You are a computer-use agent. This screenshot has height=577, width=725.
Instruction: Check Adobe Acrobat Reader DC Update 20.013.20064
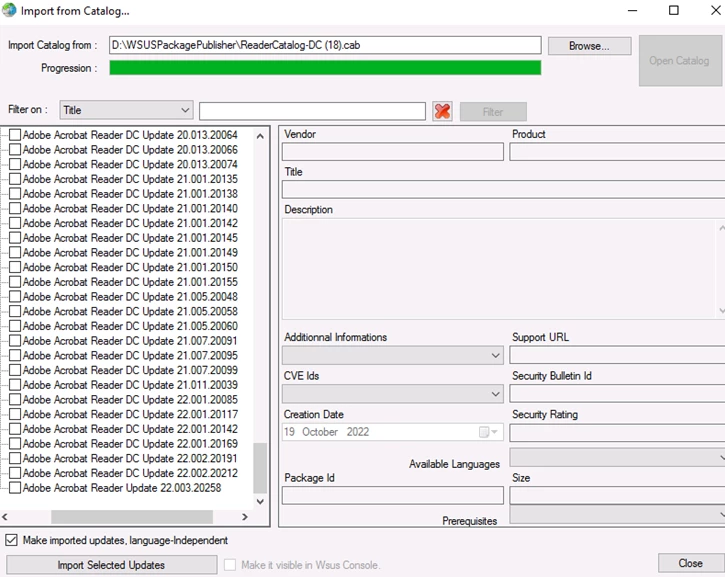tap(15, 135)
